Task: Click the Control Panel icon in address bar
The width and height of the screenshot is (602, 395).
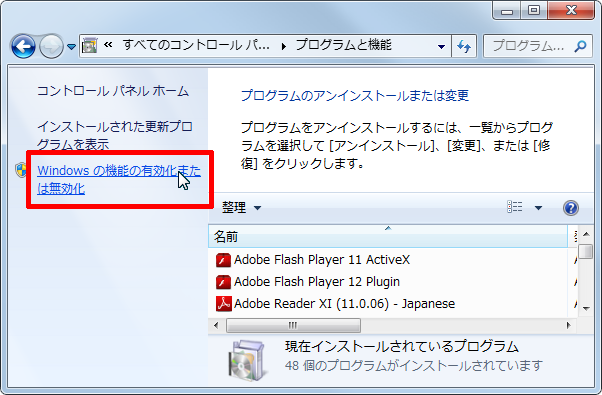Action: pyautogui.click(x=89, y=46)
